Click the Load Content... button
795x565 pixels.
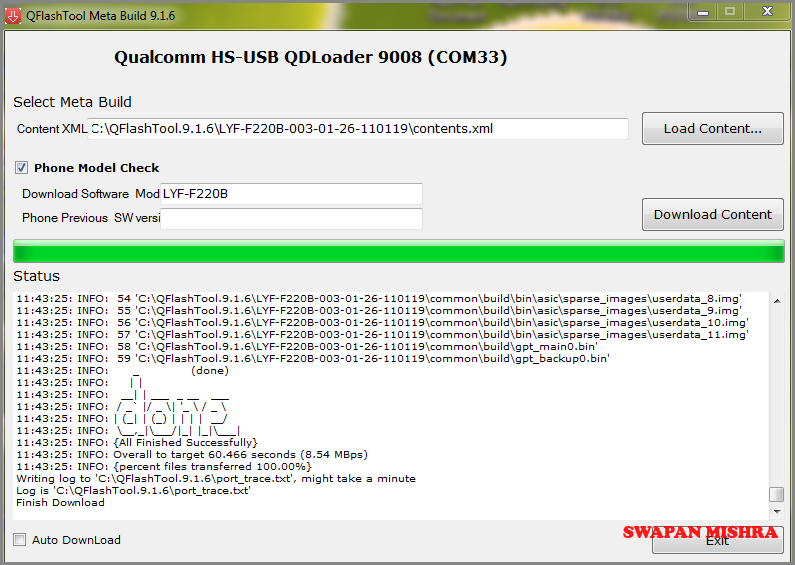pos(712,129)
